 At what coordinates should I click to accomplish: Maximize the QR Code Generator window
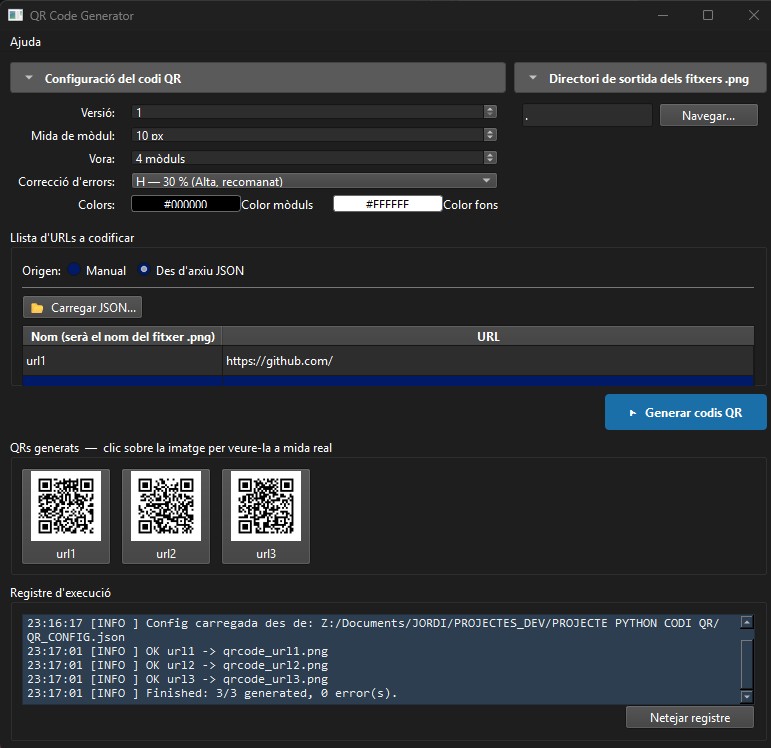click(x=708, y=15)
